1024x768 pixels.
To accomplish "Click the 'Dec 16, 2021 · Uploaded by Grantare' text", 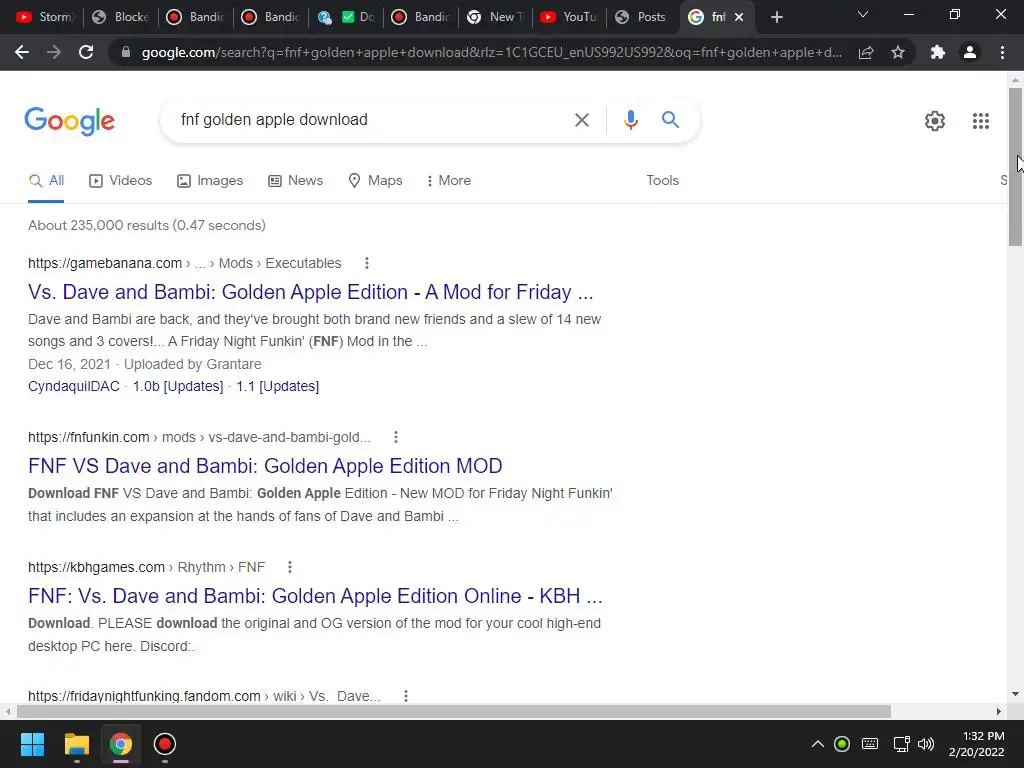I will 144,364.
